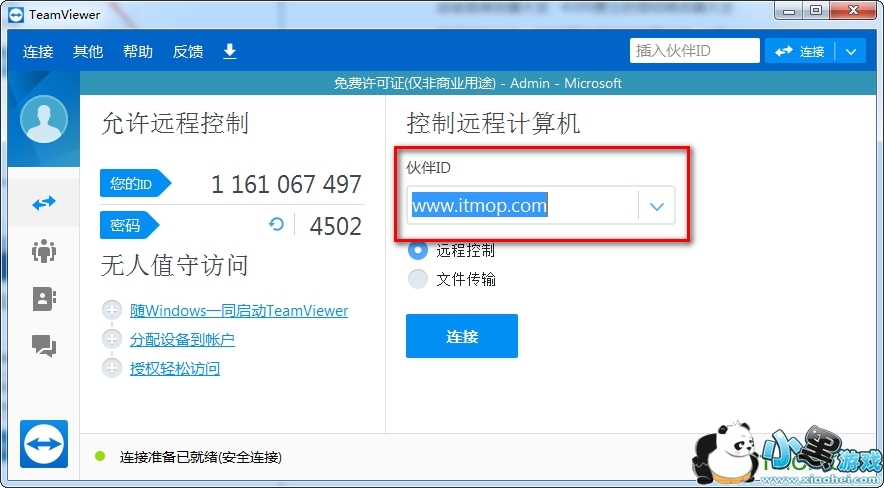Image resolution: width=884 pixels, height=488 pixels.
Task: Click the user profile avatar icon
Action: pos(44,119)
